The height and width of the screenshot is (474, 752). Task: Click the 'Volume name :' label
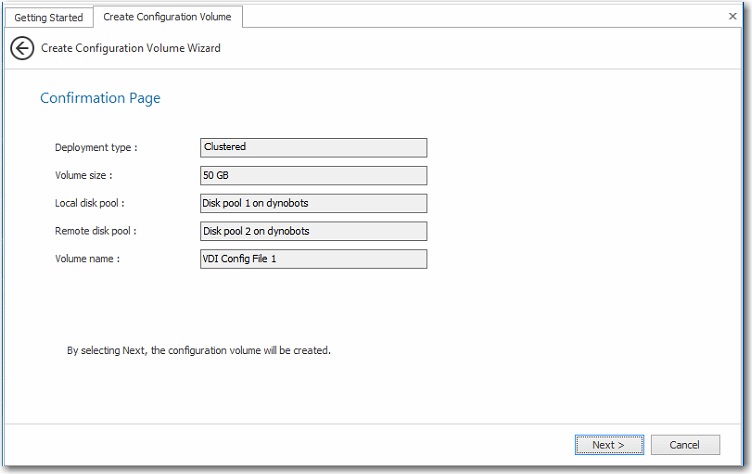click(x=88, y=260)
